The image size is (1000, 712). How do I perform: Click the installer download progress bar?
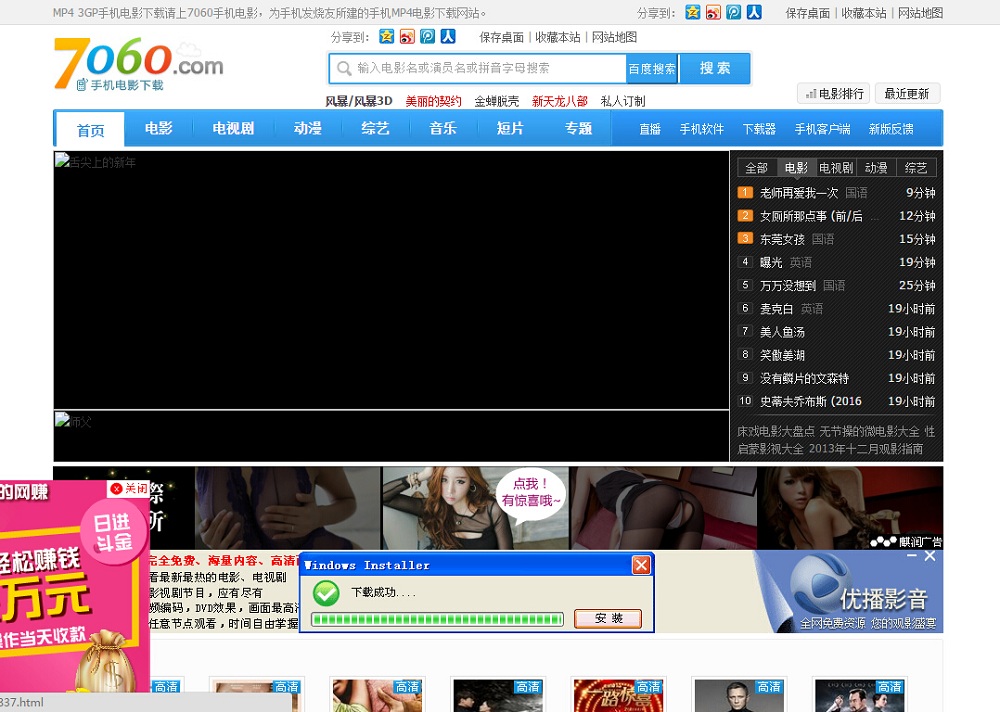[438, 619]
